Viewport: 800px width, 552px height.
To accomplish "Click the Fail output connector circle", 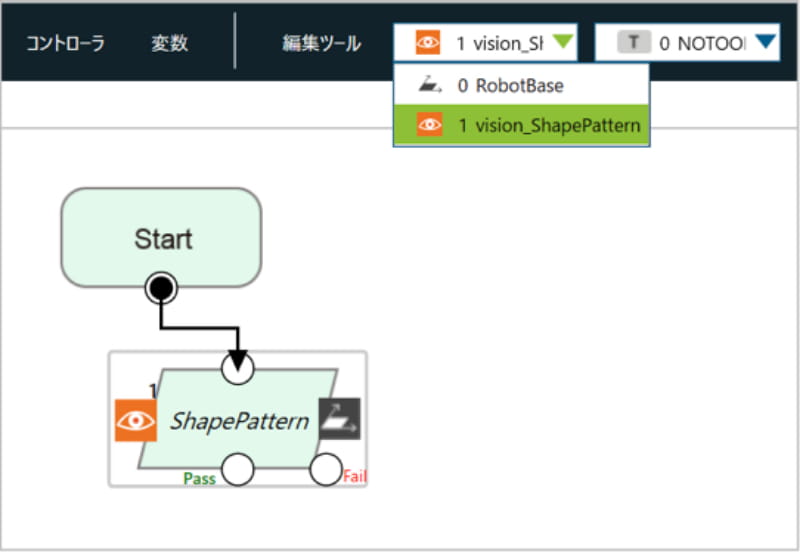I will [326, 469].
